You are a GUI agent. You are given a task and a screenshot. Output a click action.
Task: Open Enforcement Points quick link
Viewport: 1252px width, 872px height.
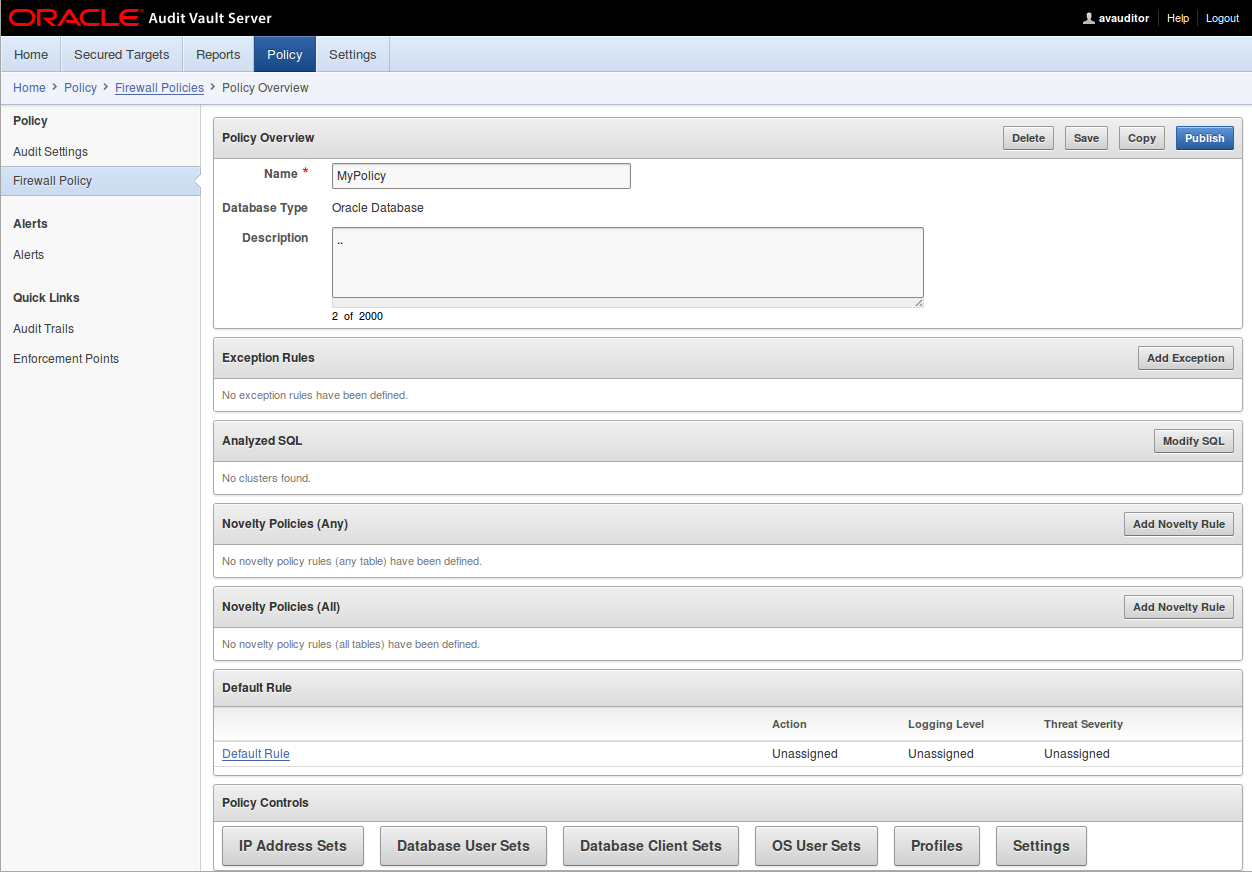66,359
